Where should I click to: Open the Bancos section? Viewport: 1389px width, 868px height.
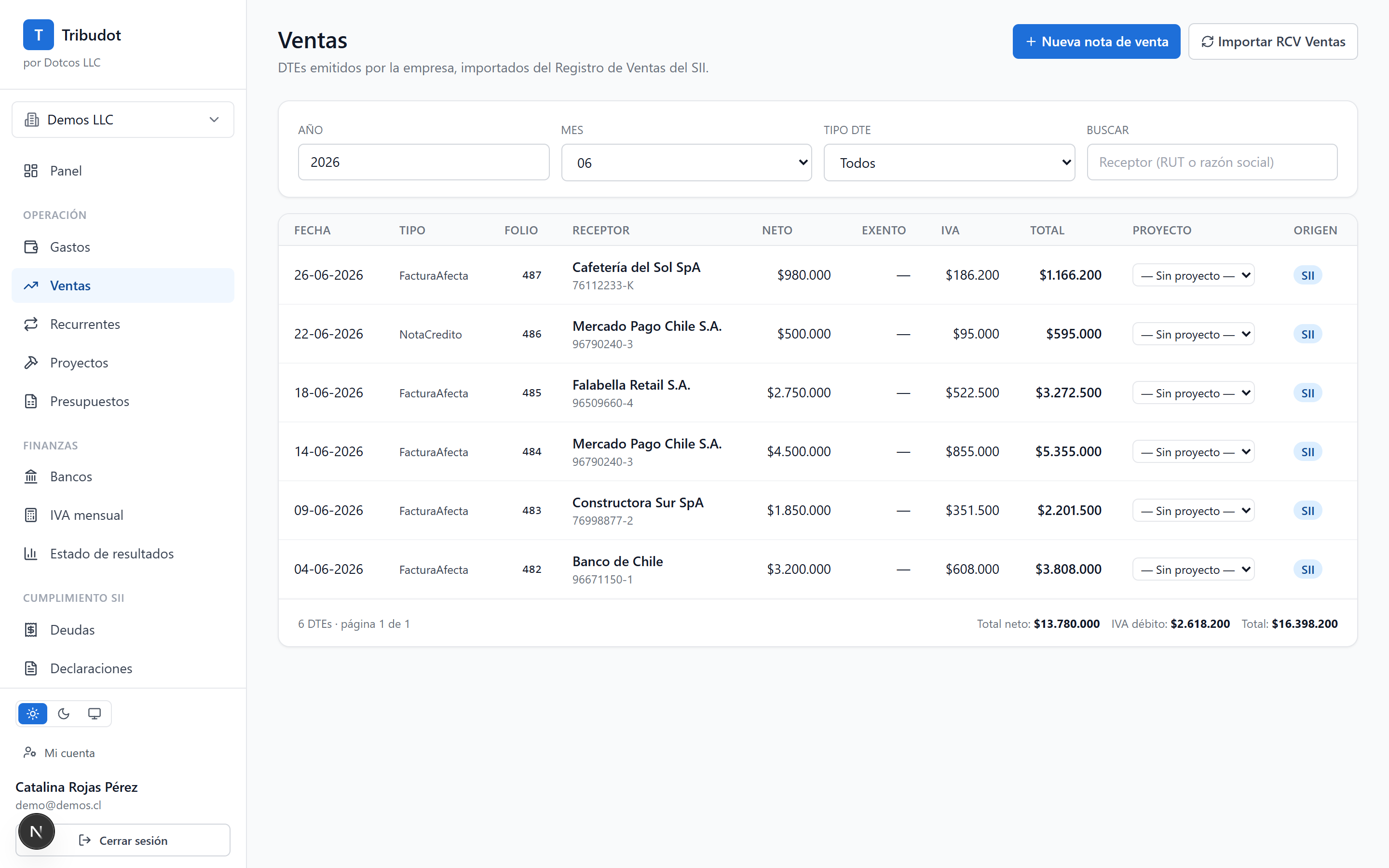(123, 476)
